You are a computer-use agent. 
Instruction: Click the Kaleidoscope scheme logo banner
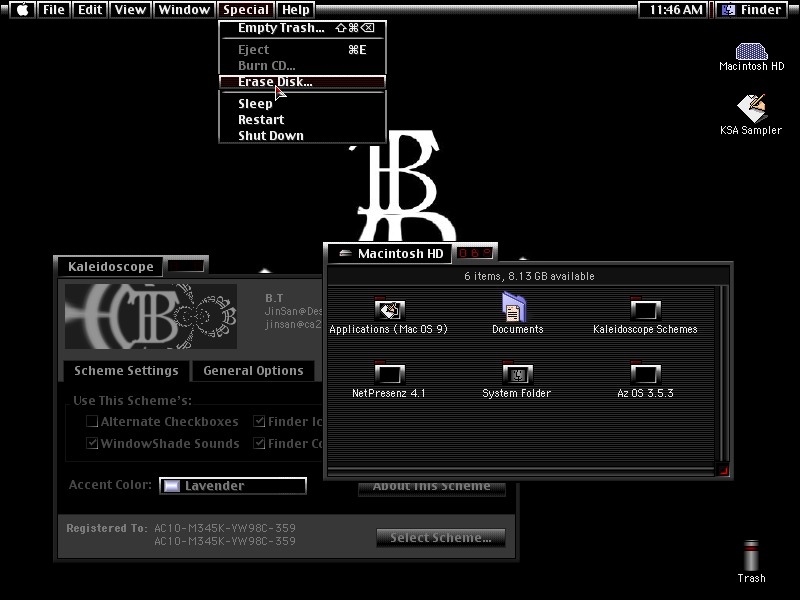point(151,316)
